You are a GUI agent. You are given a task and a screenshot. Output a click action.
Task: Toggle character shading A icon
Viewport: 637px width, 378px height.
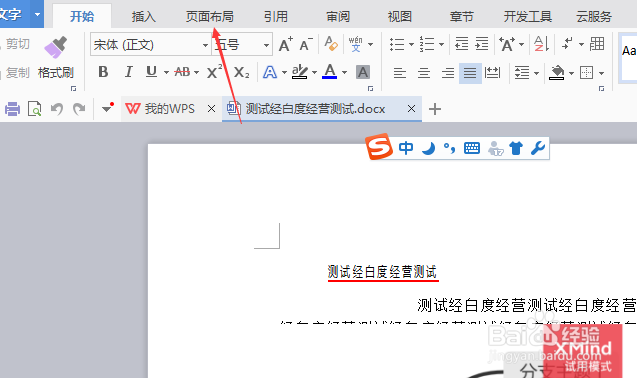(x=363, y=72)
